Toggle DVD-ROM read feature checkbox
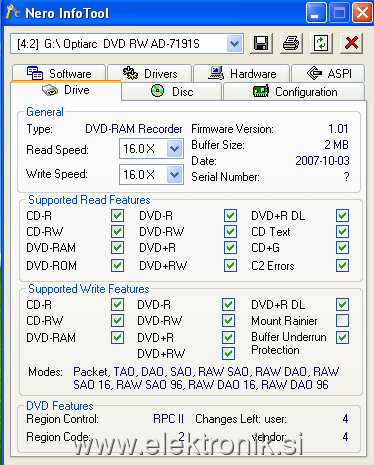The image size is (374, 465). click(117, 266)
